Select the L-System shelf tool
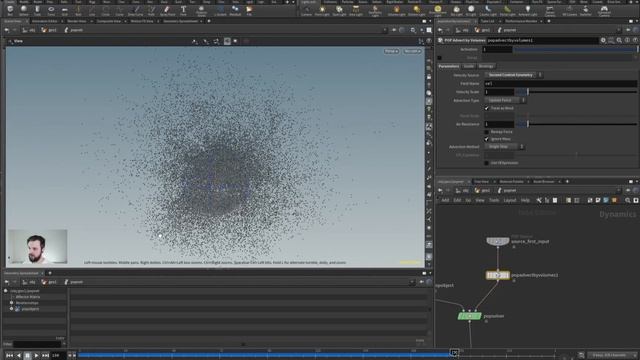This screenshot has height=360, width=640. pos(220,10)
